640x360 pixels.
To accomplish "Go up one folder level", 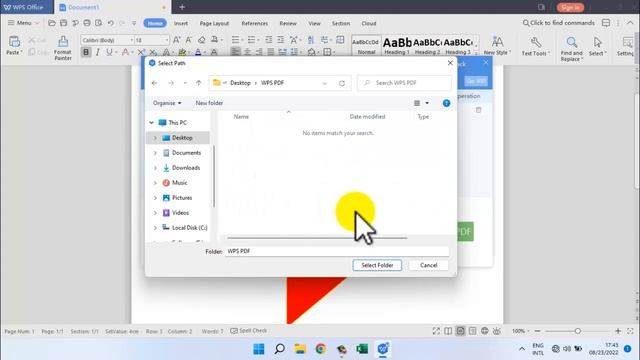I will 198,83.
